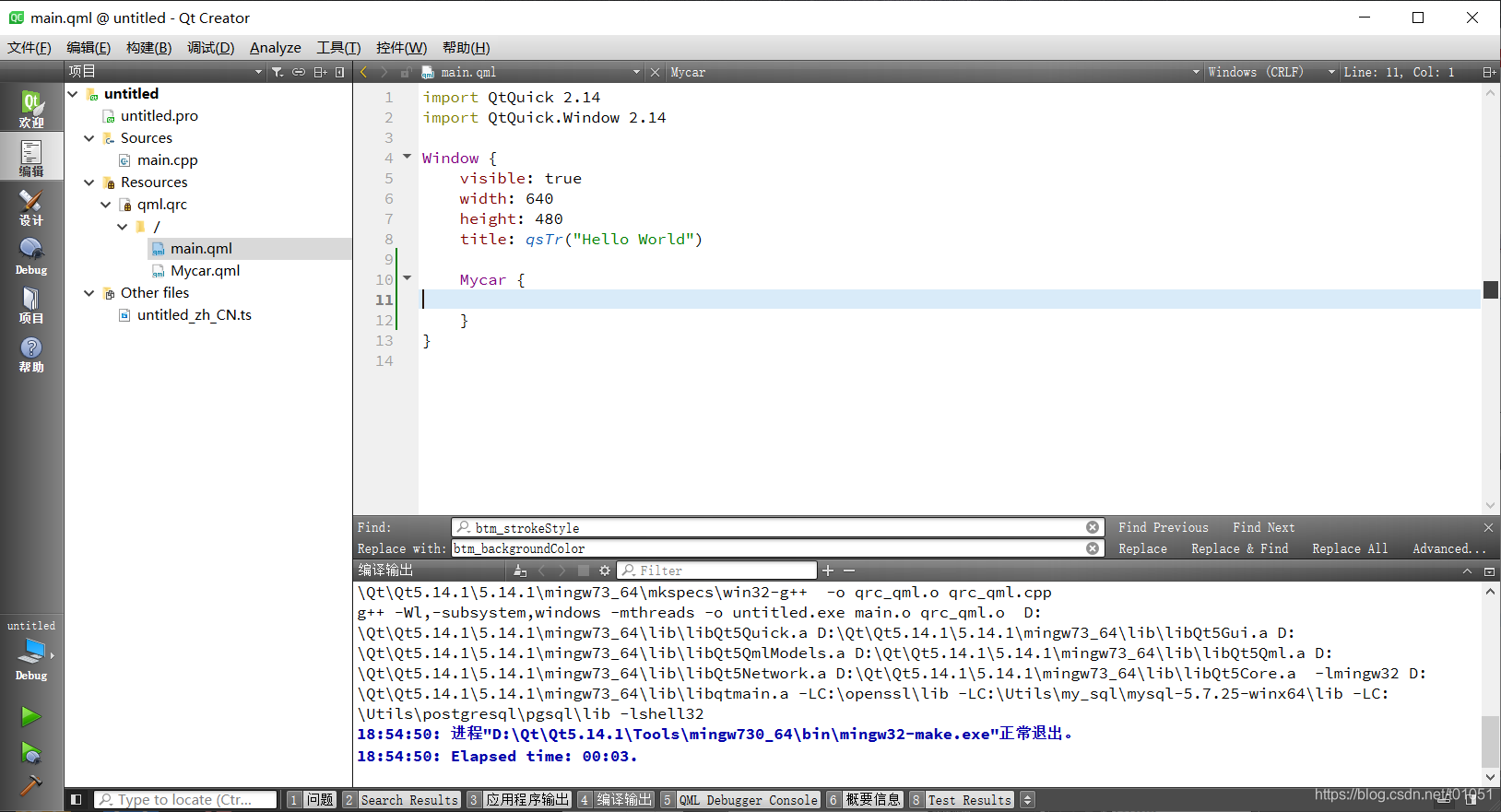Open the 问题 output pane
Viewport: 1501px width, 812px height.
click(312, 800)
